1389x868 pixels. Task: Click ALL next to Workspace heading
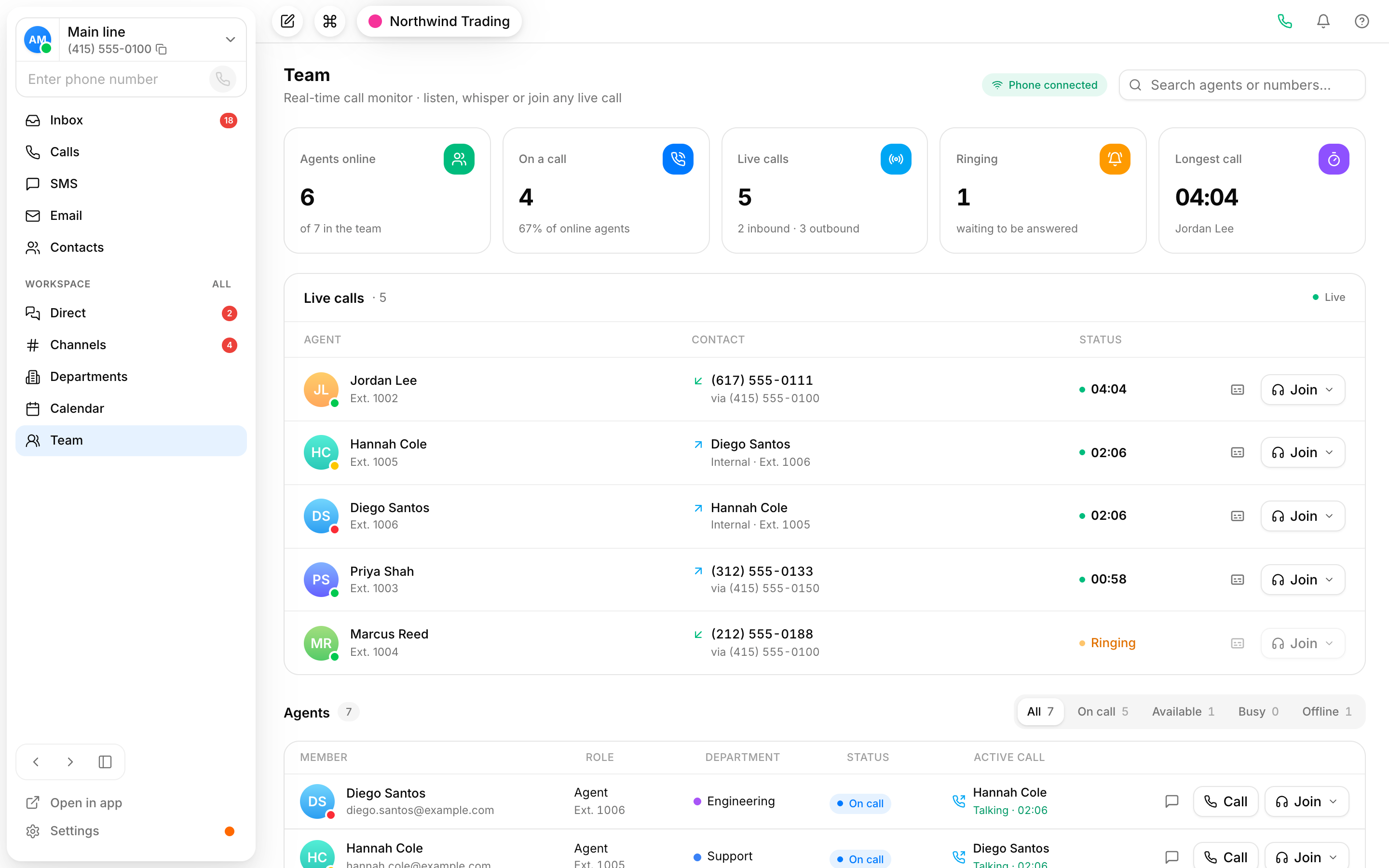(221, 284)
